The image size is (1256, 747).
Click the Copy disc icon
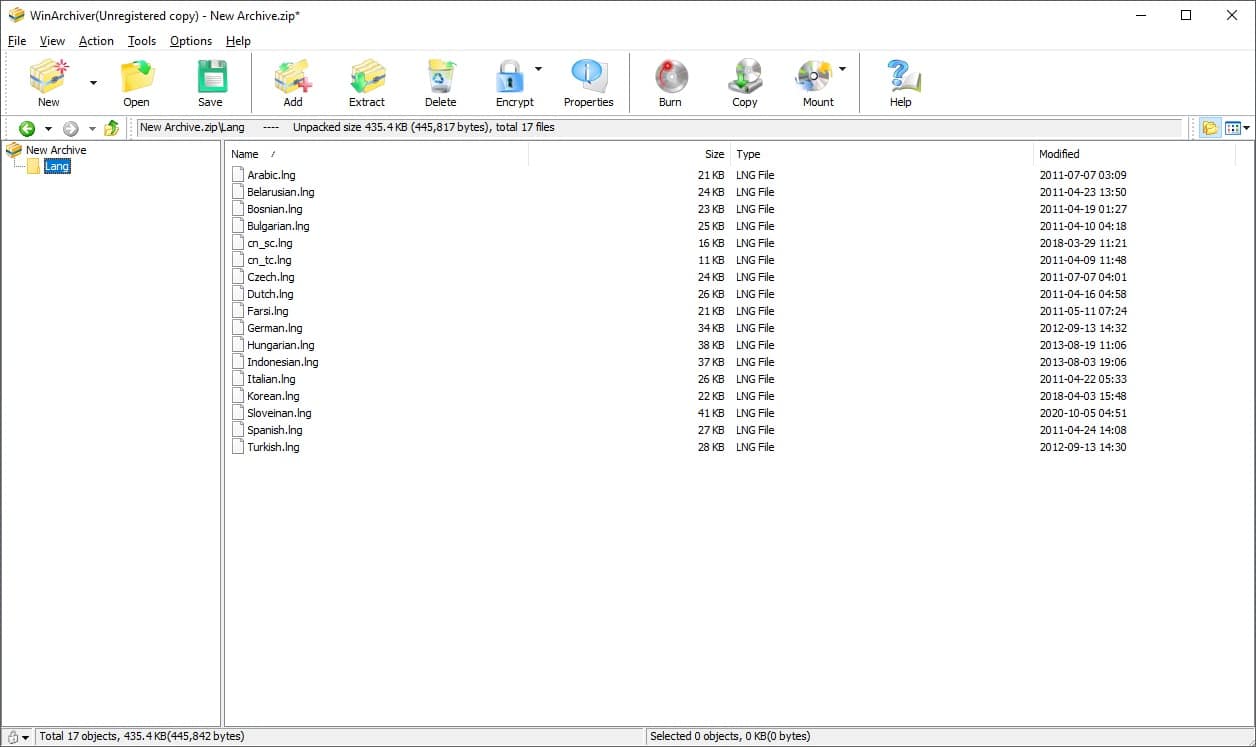745,77
